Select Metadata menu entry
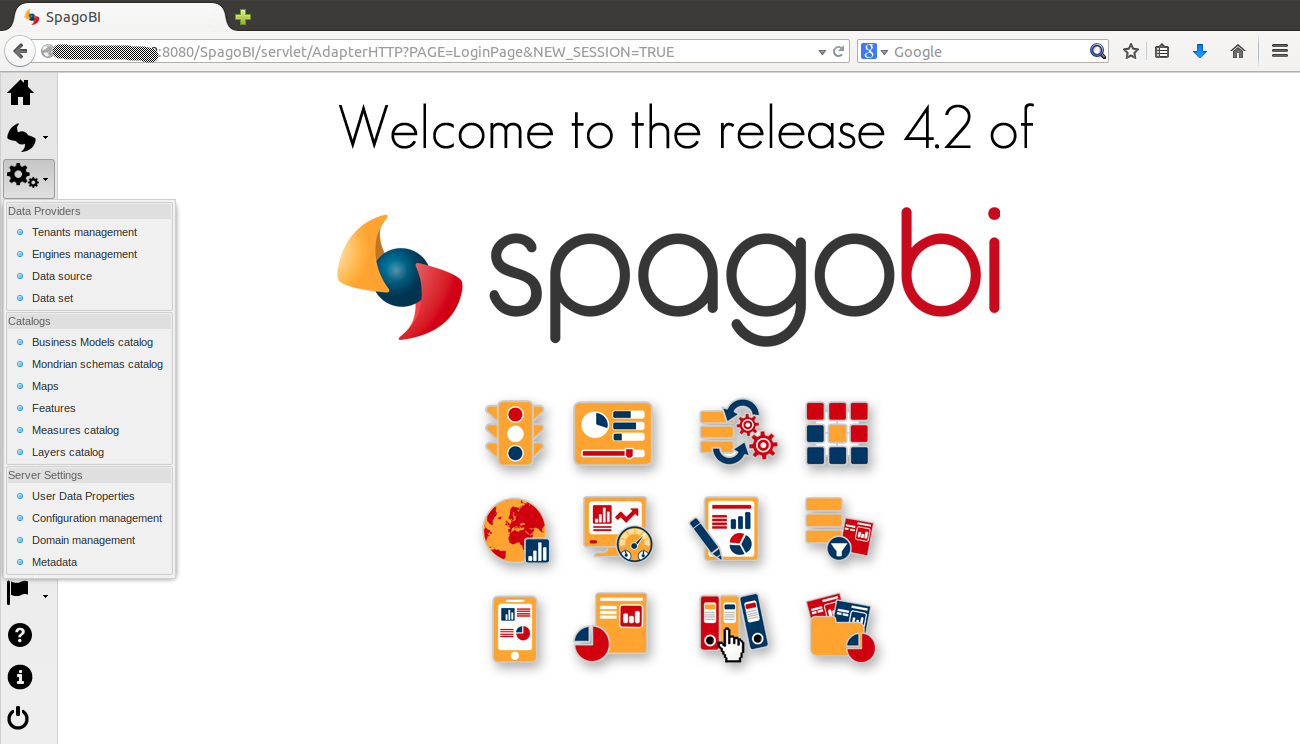The width and height of the screenshot is (1300, 744). pos(54,562)
